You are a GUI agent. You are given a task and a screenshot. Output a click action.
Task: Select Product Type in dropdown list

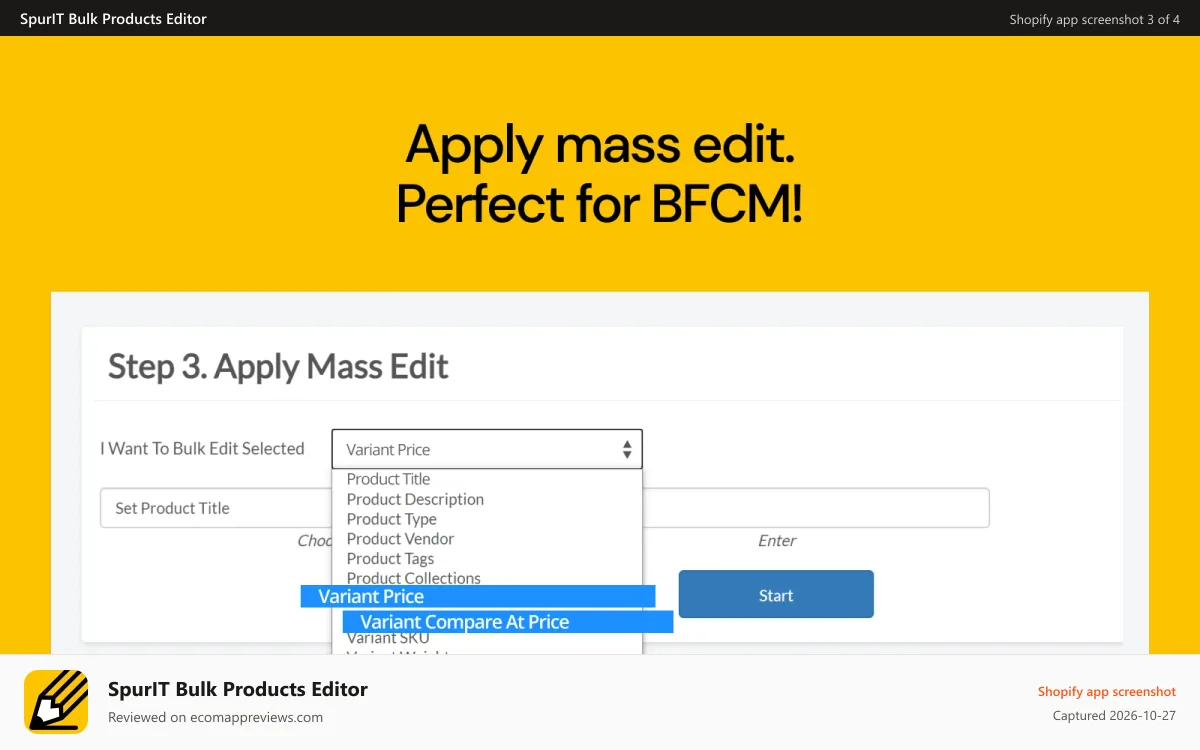coord(391,519)
